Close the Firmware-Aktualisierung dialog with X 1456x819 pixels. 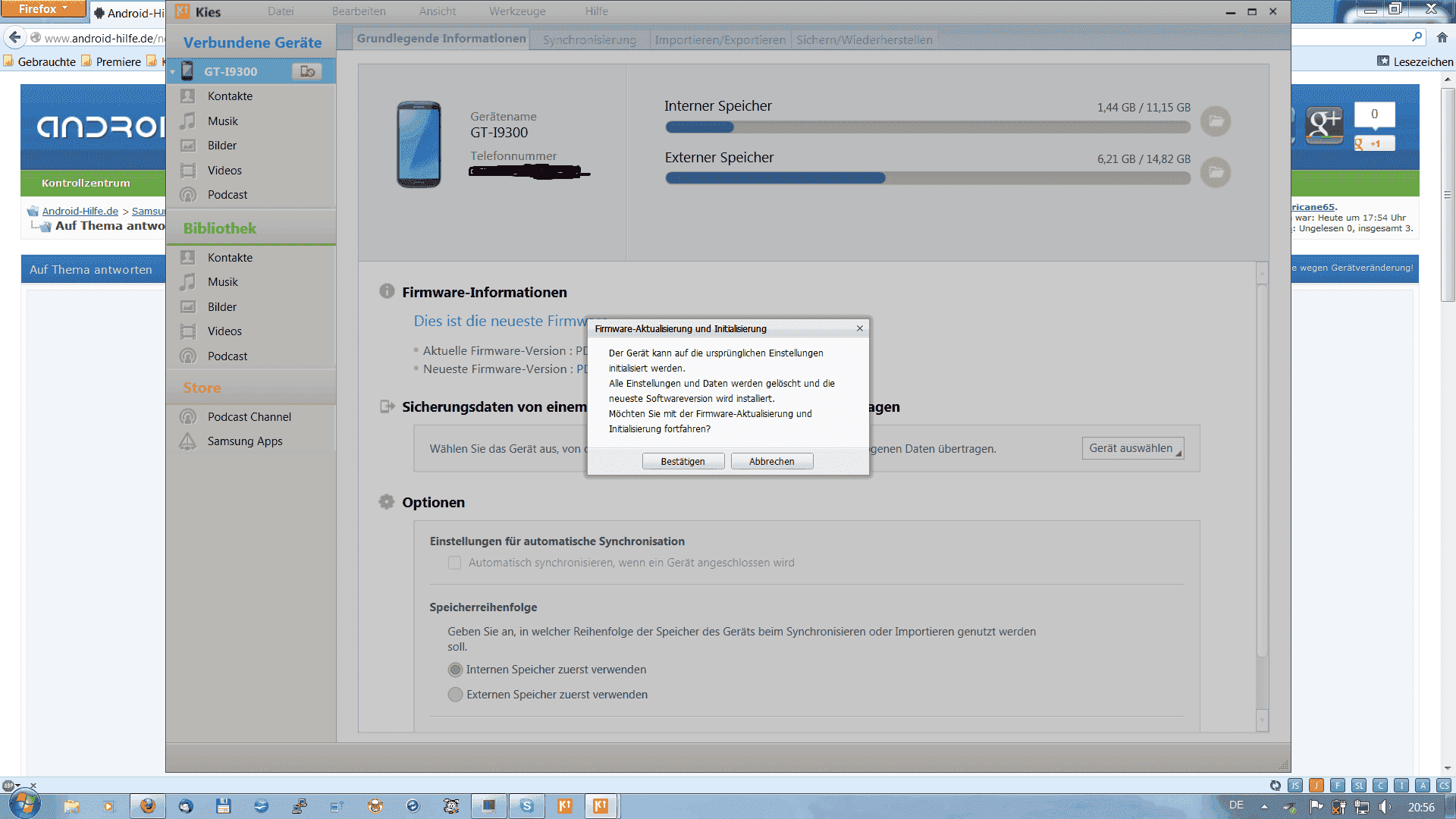pyautogui.click(x=860, y=328)
